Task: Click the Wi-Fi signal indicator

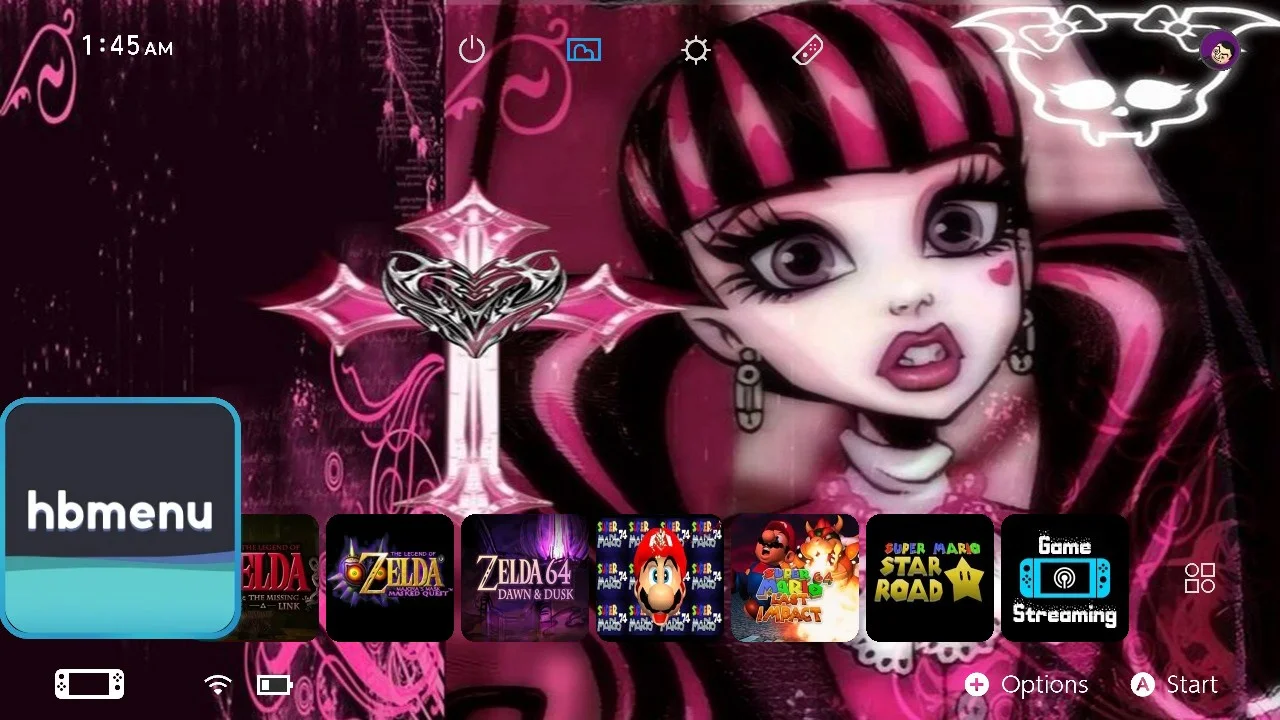Action: coord(218,684)
